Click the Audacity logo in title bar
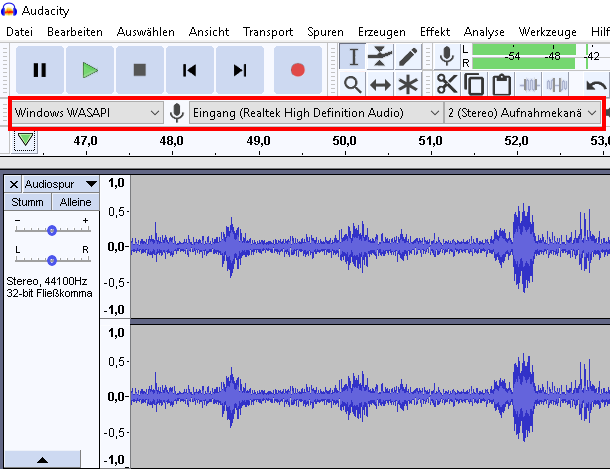 coord(9,10)
